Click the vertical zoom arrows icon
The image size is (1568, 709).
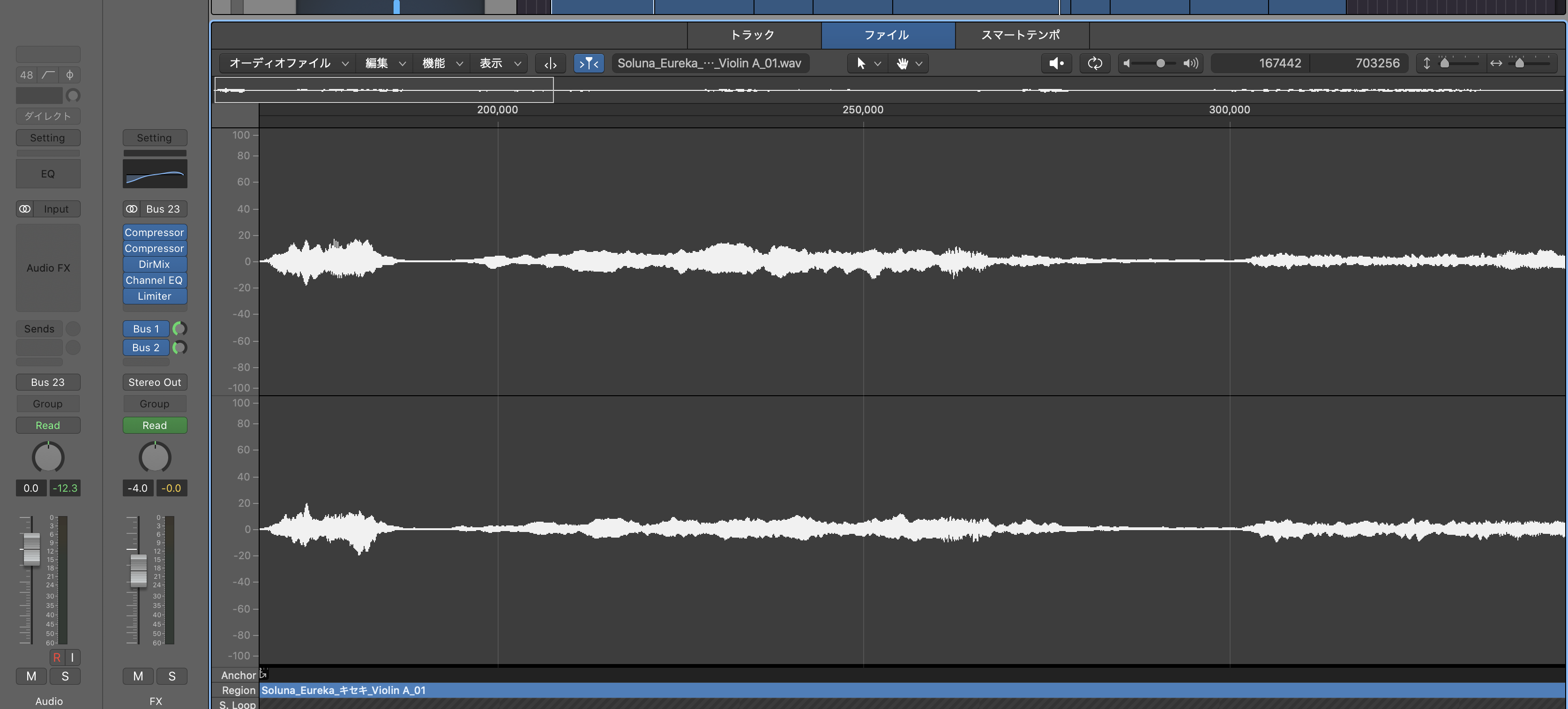(x=1426, y=63)
